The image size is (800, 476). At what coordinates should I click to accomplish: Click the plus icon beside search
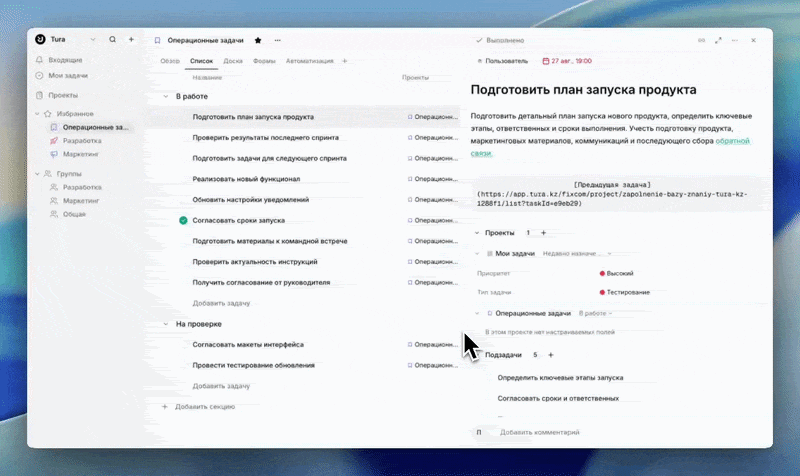click(x=131, y=39)
